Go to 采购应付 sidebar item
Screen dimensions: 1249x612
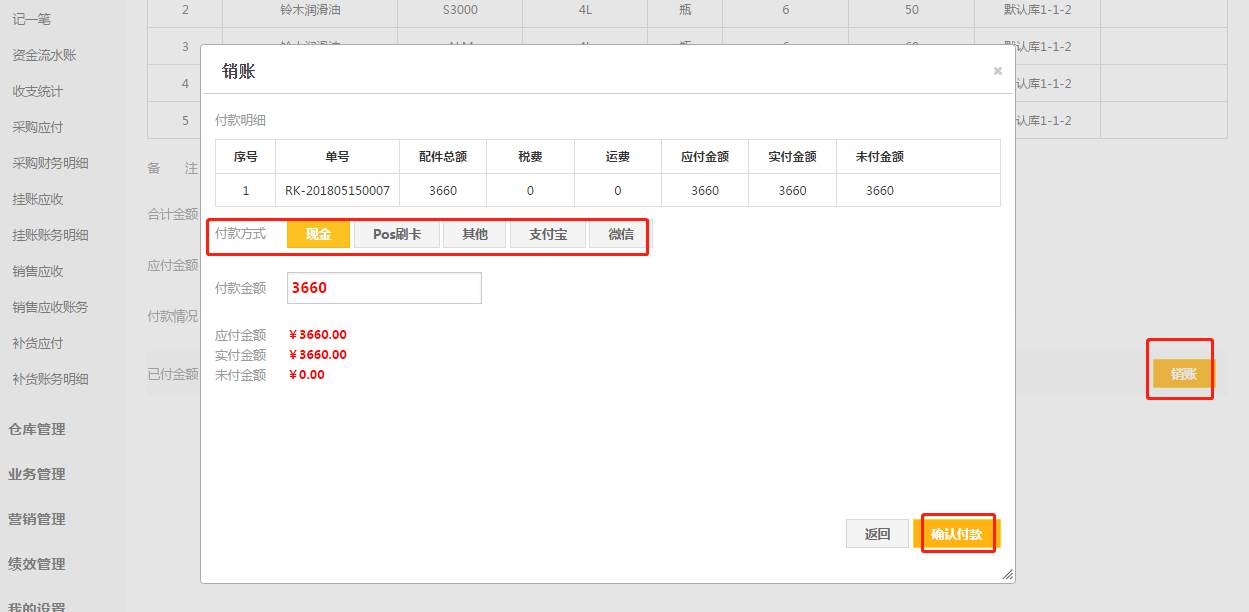point(38,127)
